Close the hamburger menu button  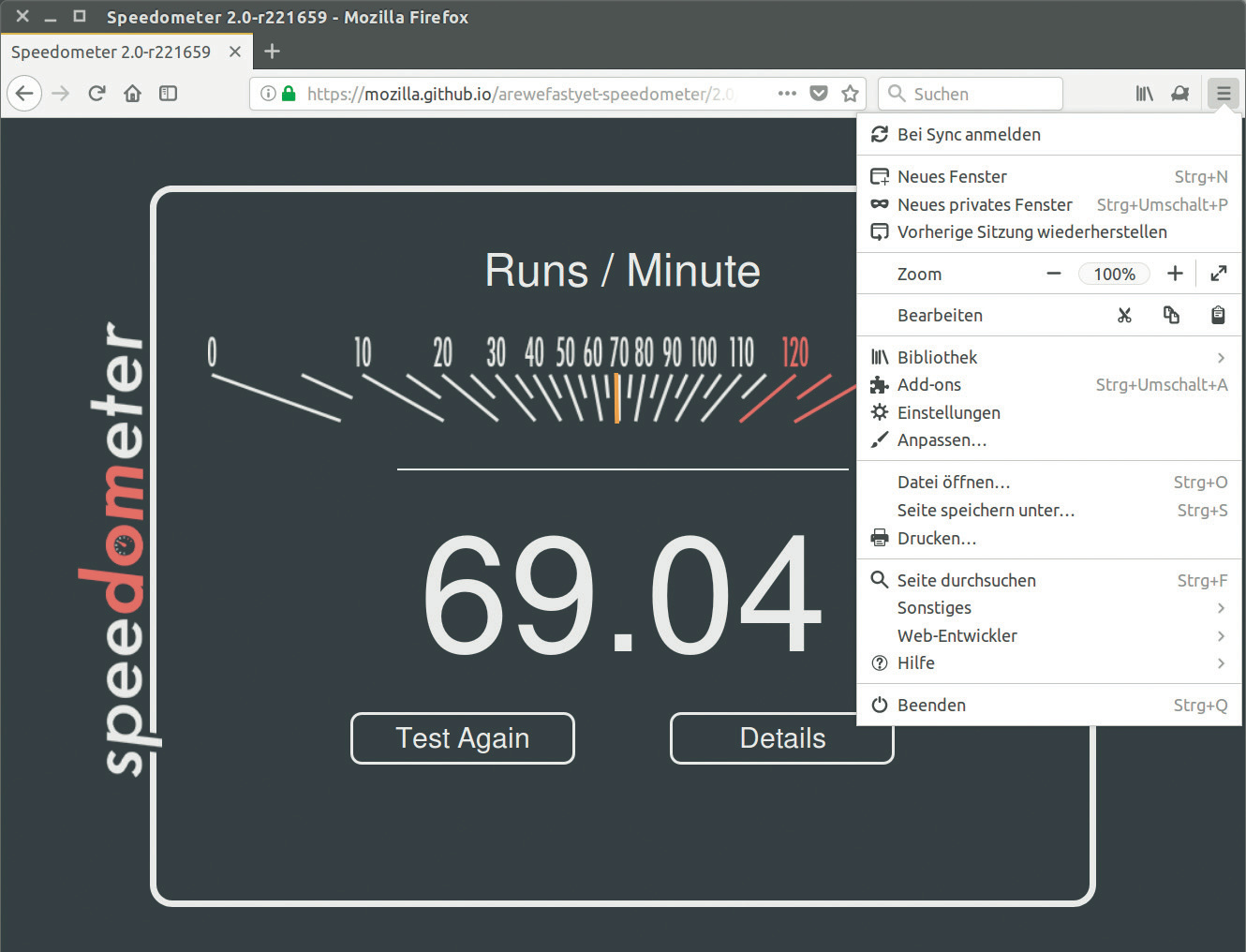(x=1223, y=93)
